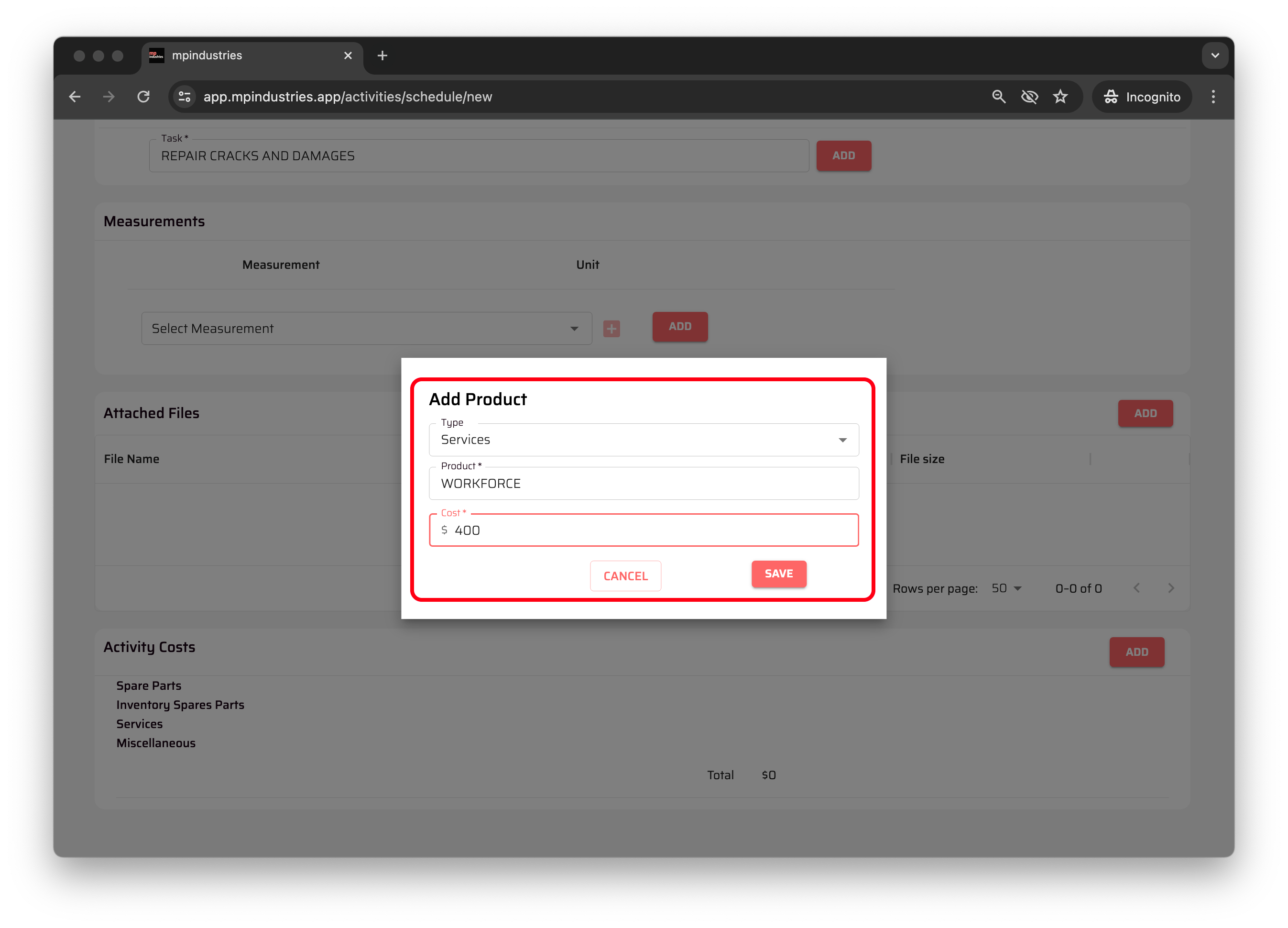
Task: Click the zoom magnifier icon in the address bar
Action: (998, 97)
